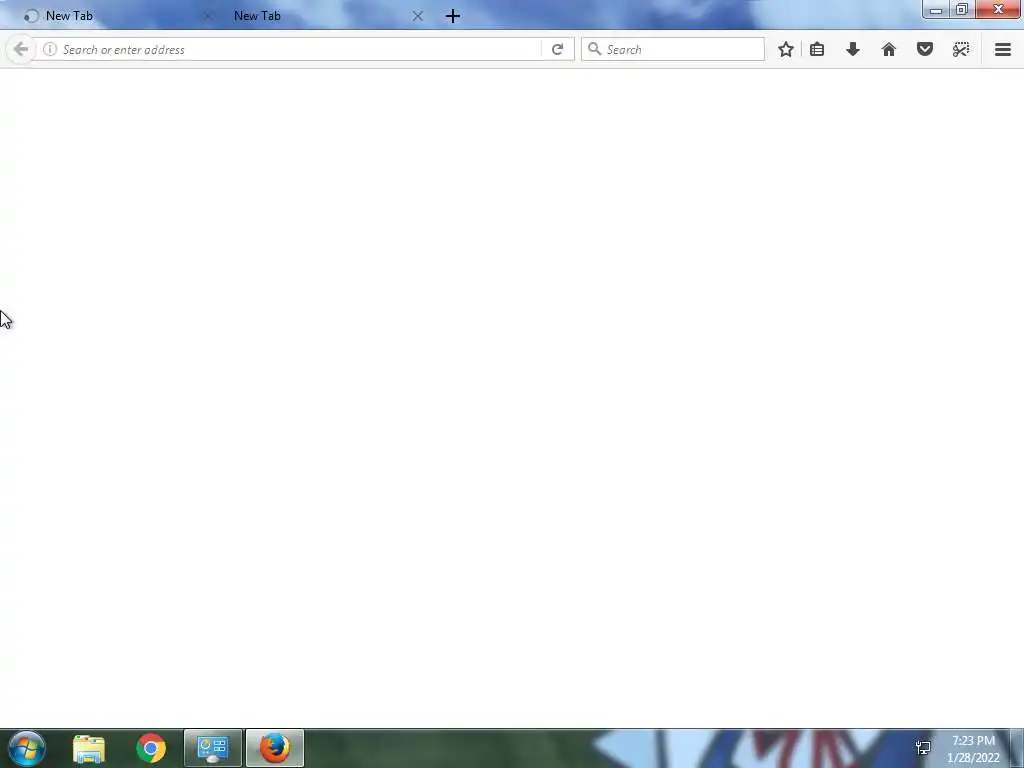Click the site info icon in address bar
Image resolution: width=1024 pixels, height=768 pixels.
coord(50,50)
